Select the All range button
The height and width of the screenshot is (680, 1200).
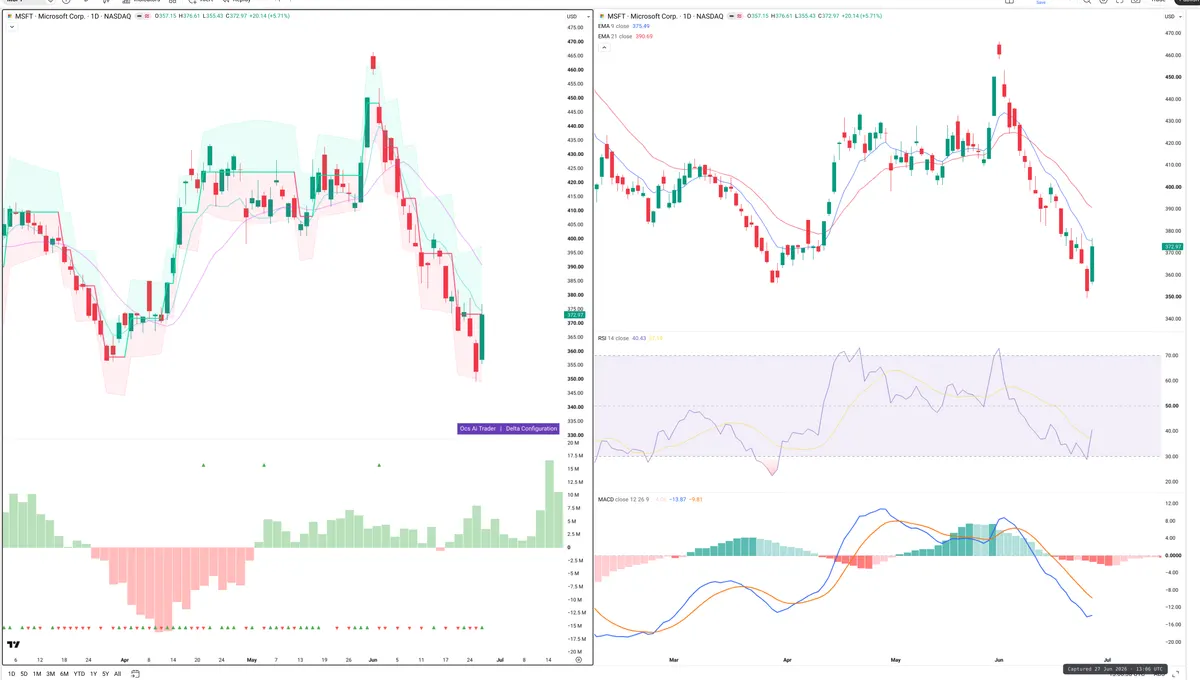click(x=117, y=674)
